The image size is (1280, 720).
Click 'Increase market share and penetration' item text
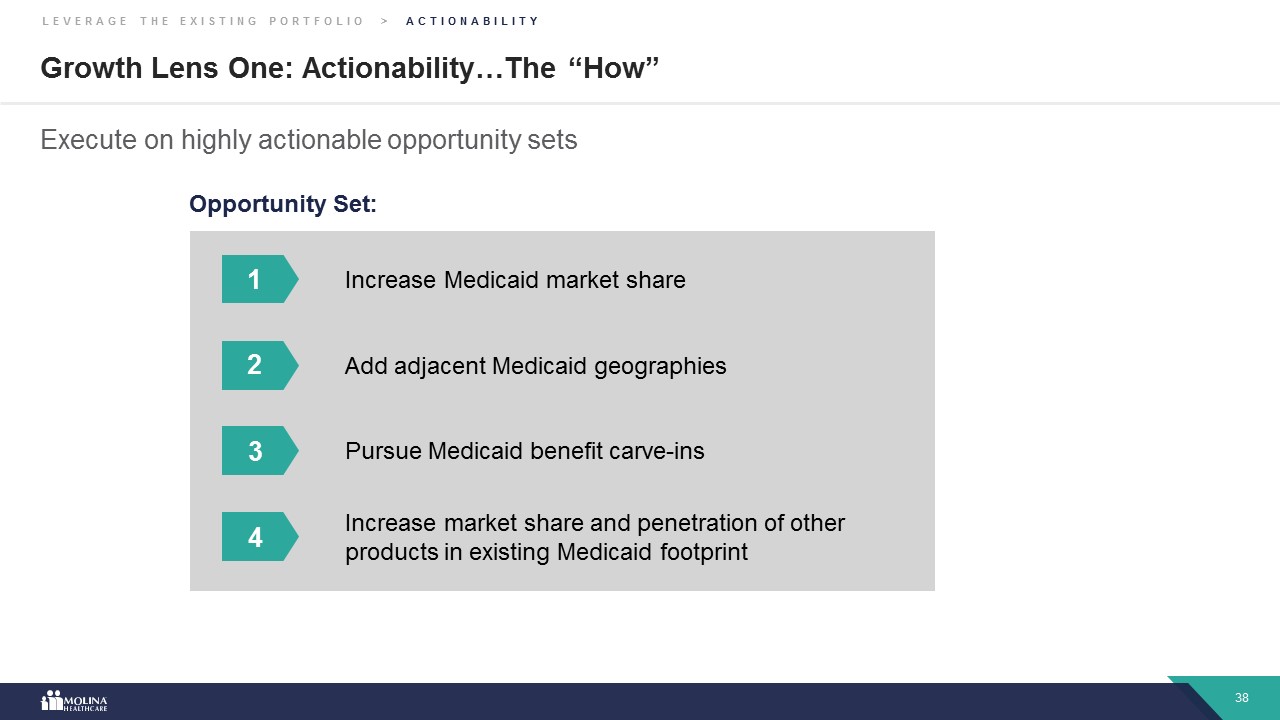tap(594, 523)
